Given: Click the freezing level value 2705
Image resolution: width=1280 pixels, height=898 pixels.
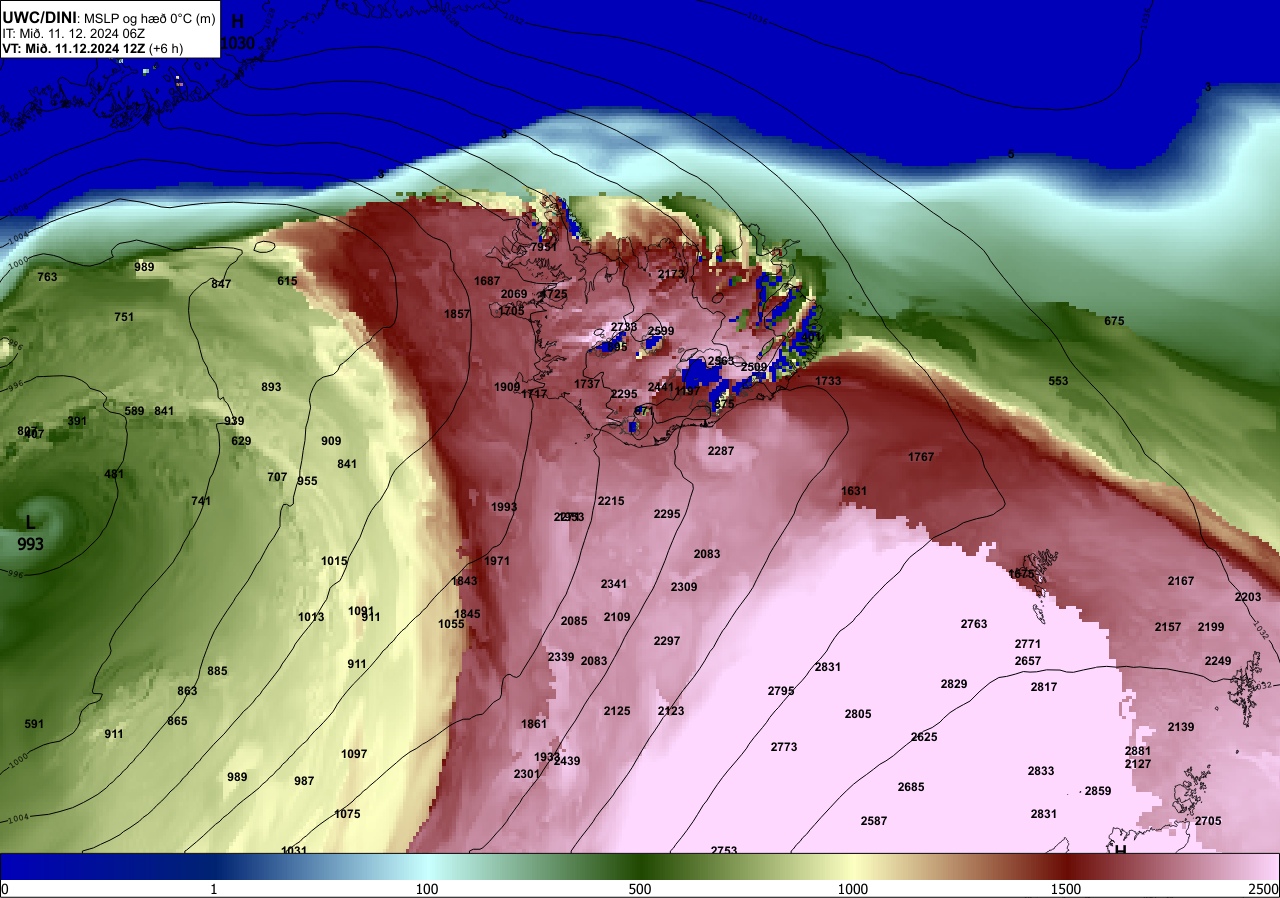Looking at the screenshot, I should point(1208,821).
